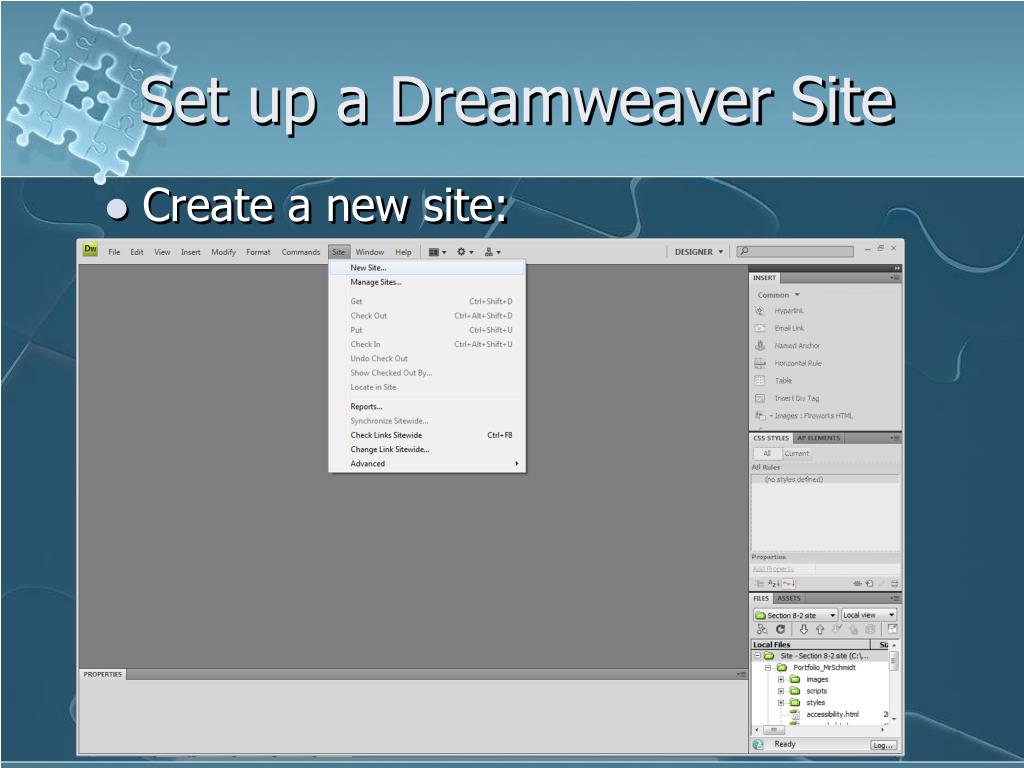Open the Format menu

point(258,252)
